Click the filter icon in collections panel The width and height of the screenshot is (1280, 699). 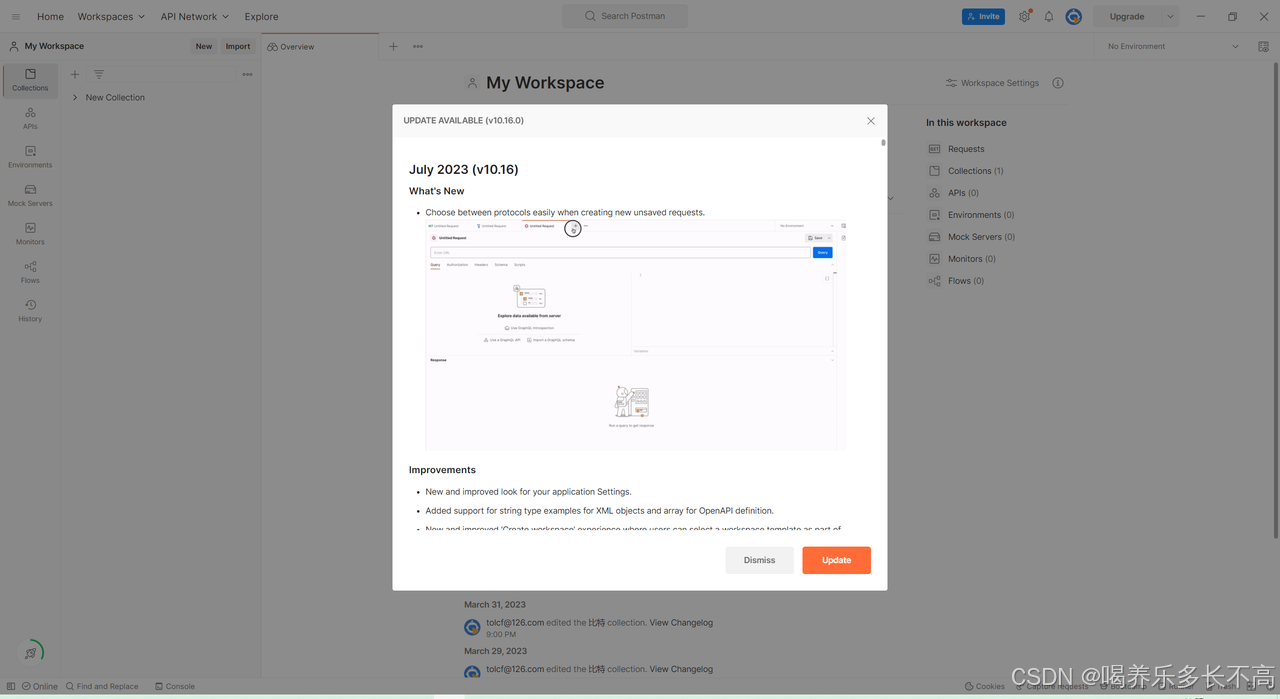click(99, 75)
